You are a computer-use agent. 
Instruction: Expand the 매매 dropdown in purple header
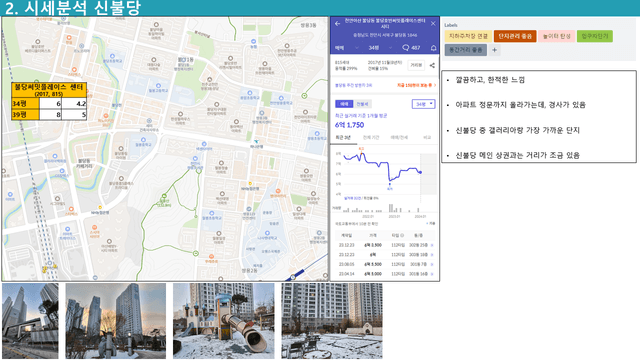tap(347, 48)
